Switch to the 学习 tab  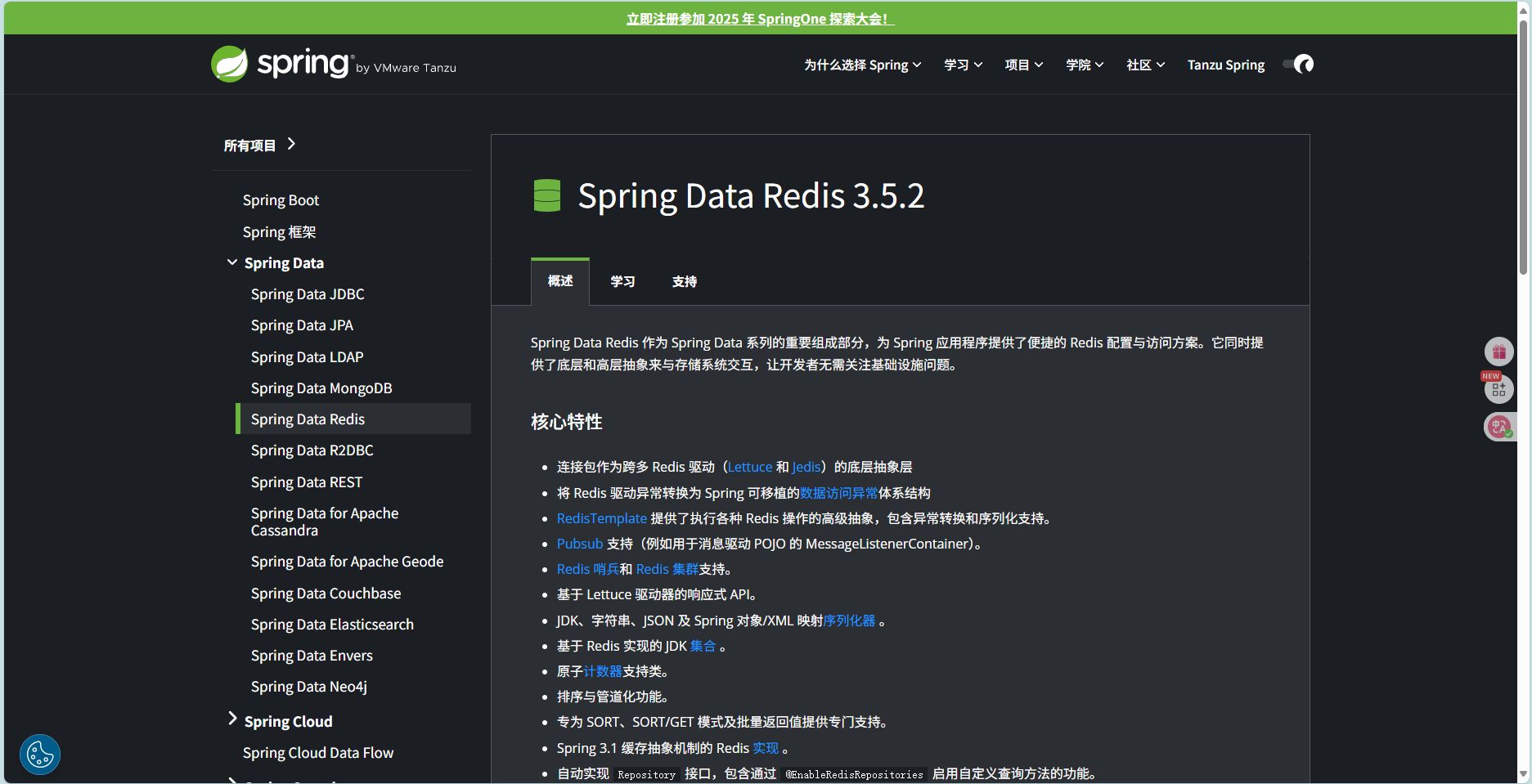[x=622, y=282]
